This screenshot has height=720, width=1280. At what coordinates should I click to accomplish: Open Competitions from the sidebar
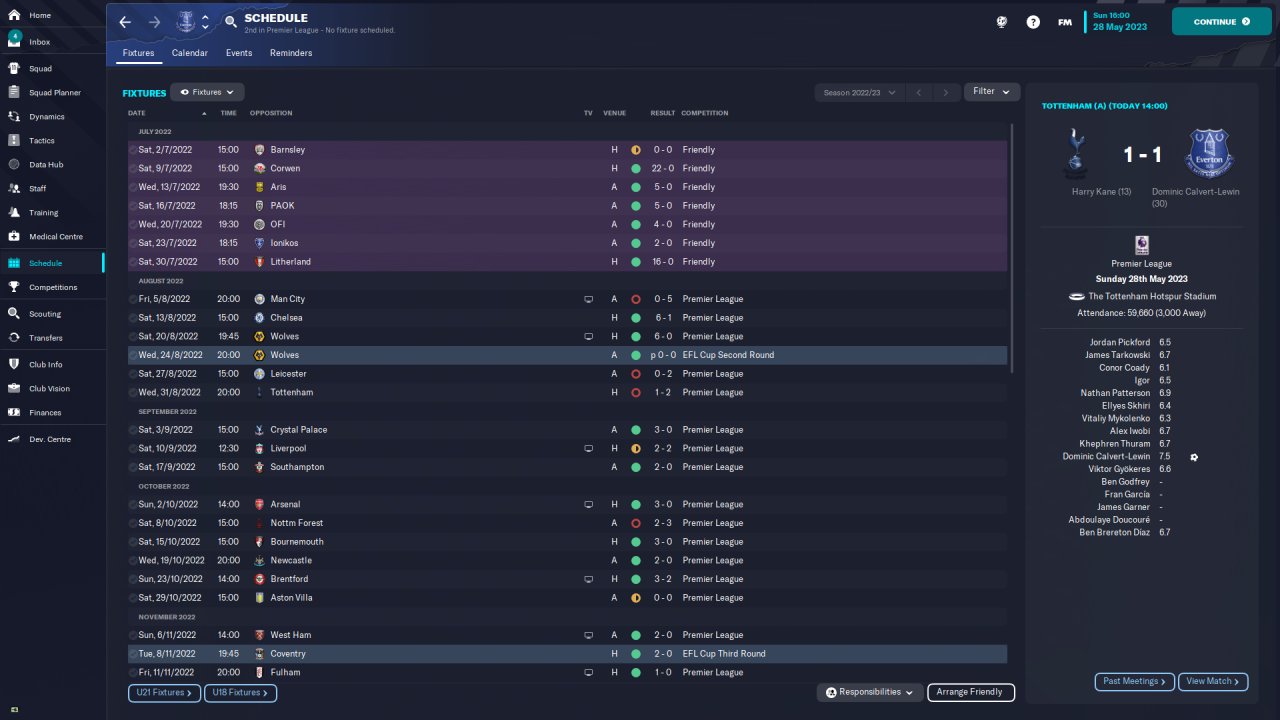pyautogui.click(x=53, y=287)
